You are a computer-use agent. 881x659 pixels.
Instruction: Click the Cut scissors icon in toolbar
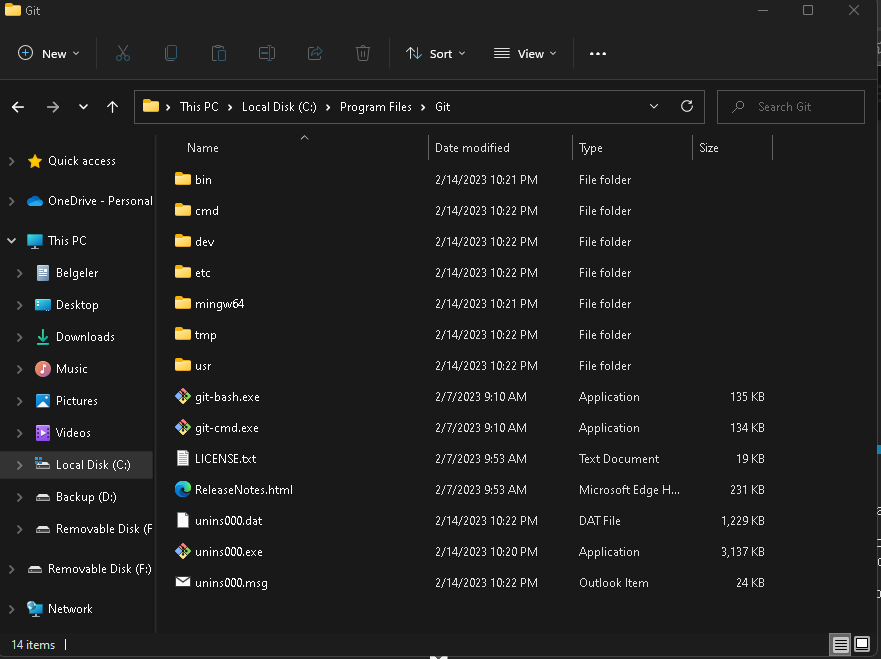click(x=123, y=54)
